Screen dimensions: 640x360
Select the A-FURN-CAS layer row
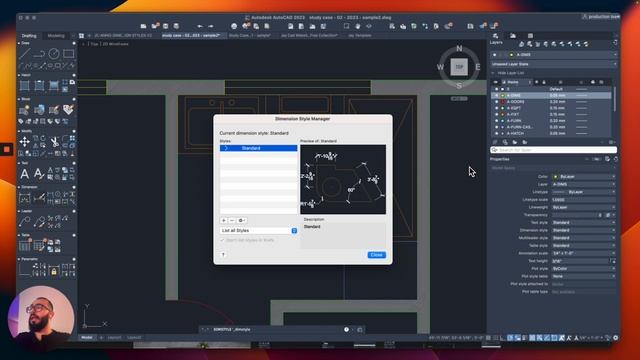[551, 127]
